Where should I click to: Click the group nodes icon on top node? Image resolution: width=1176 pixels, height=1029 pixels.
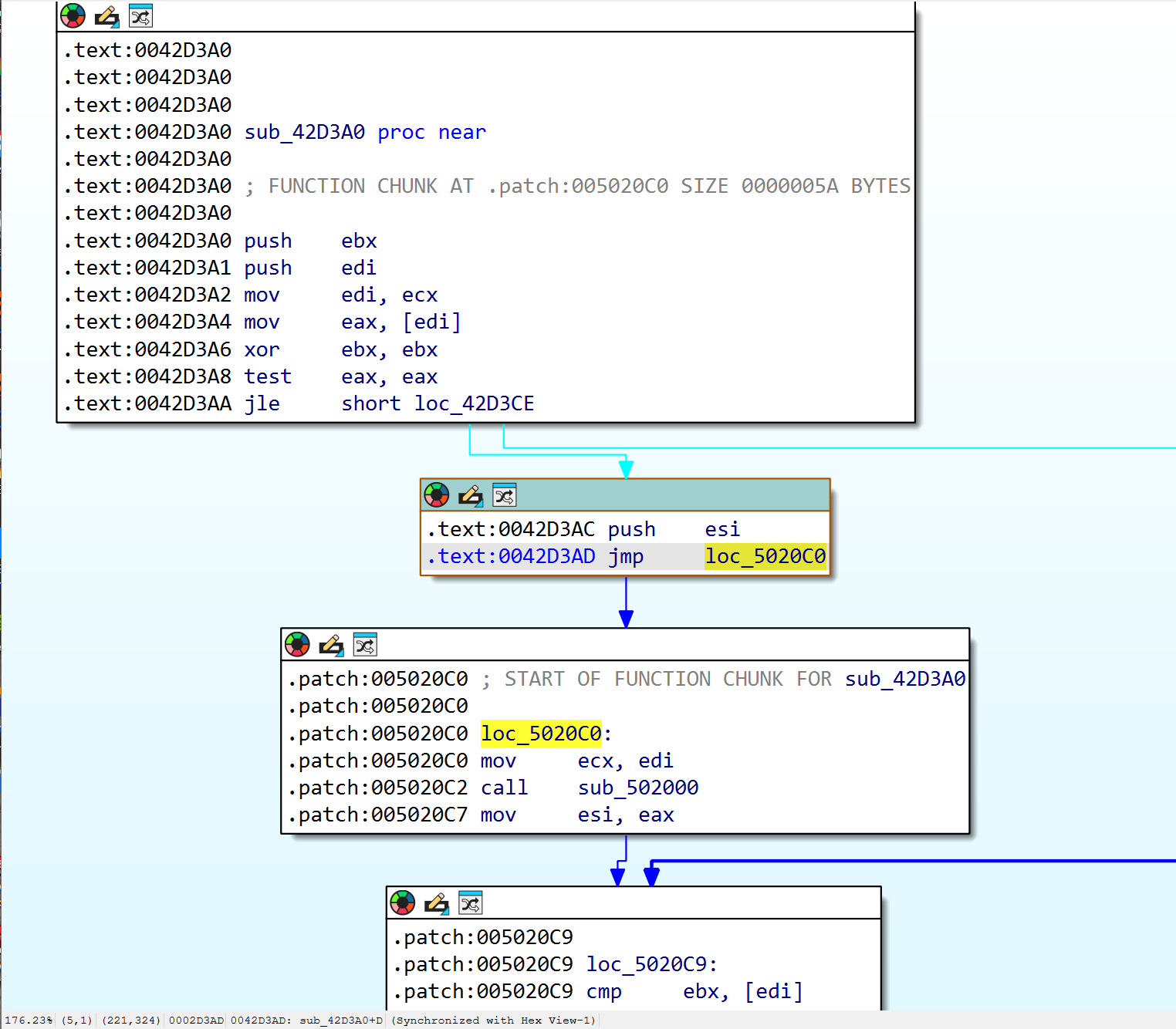[140, 15]
